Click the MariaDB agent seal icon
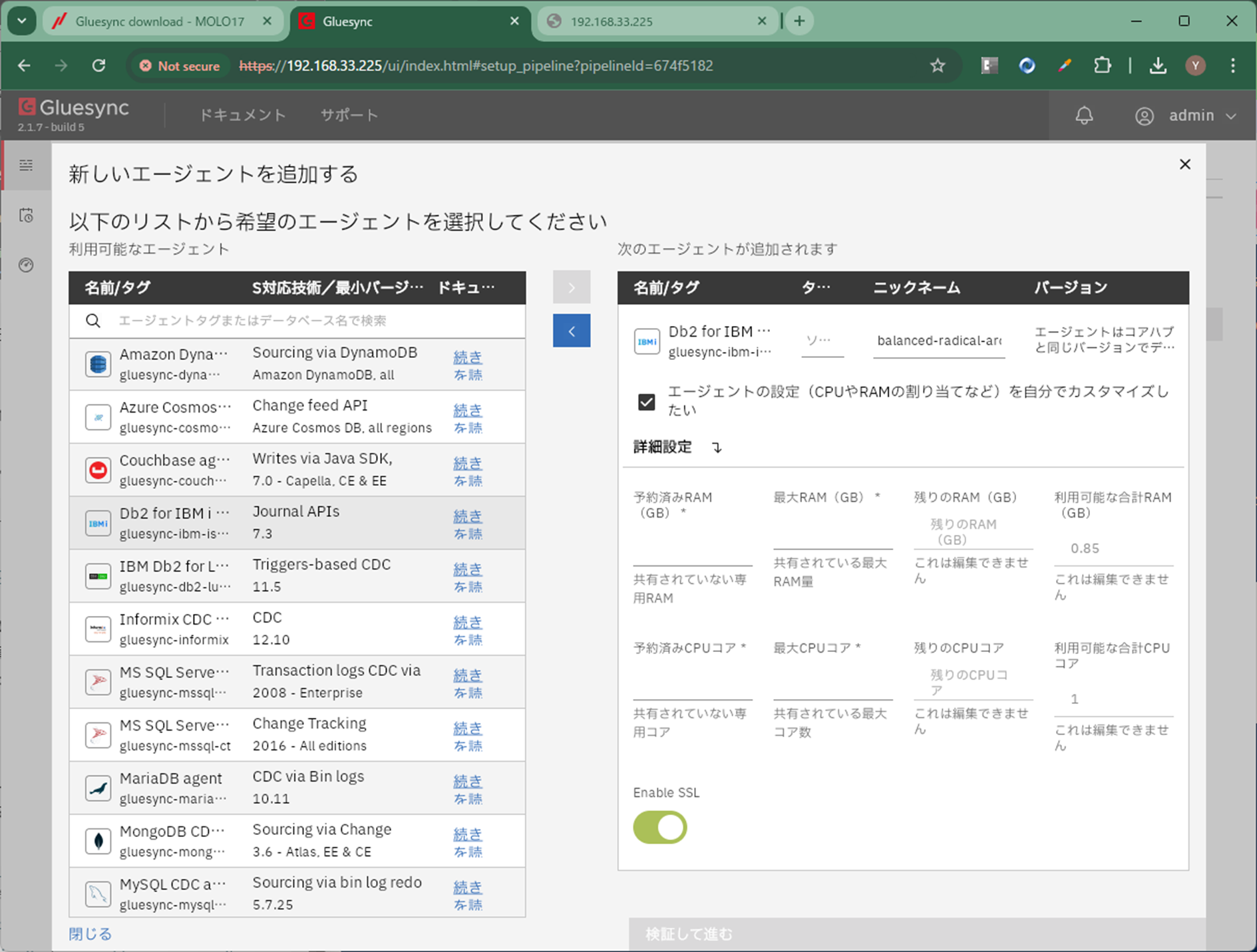 tap(98, 788)
